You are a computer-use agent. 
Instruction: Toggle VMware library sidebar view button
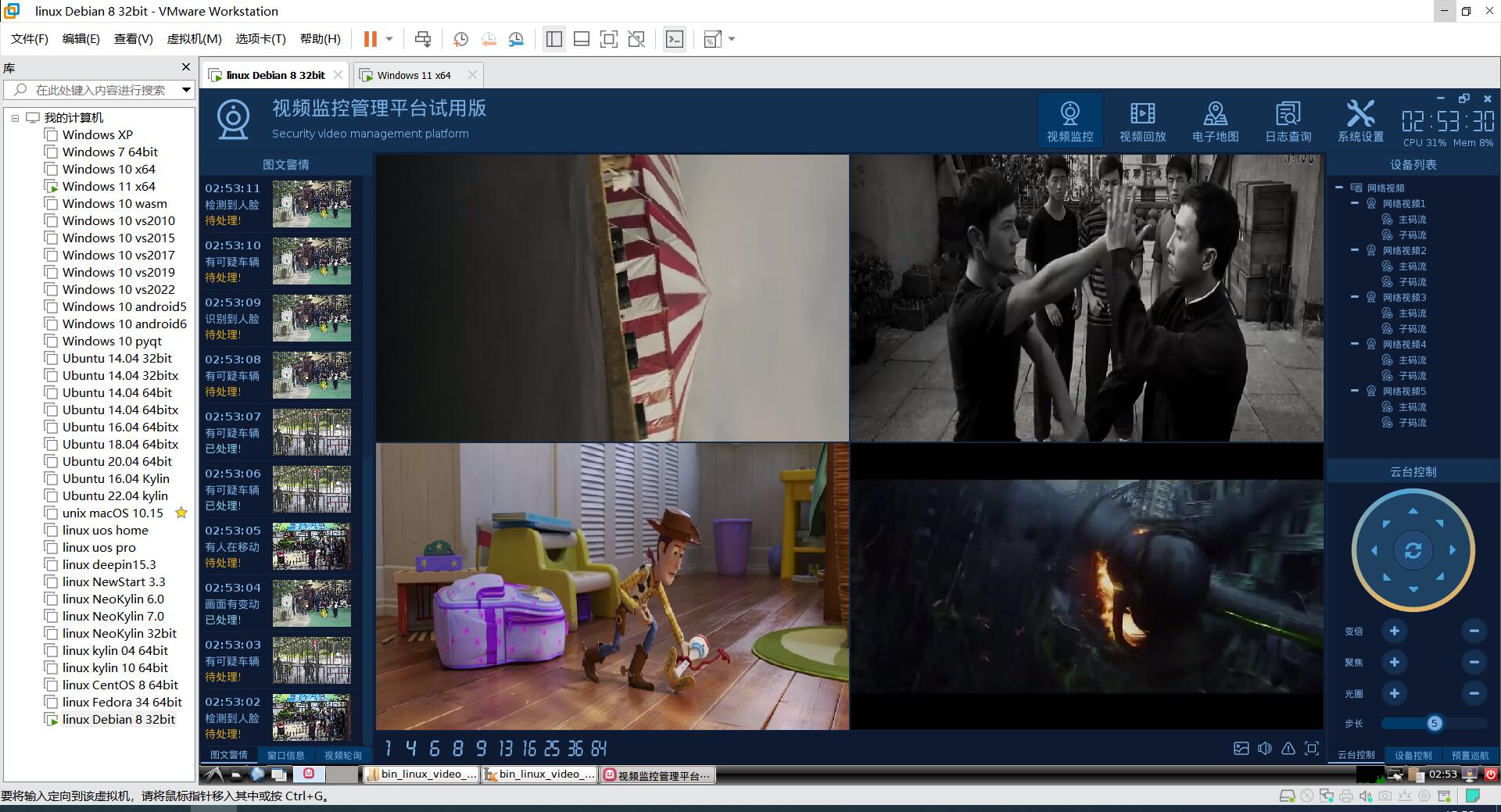[x=554, y=39]
